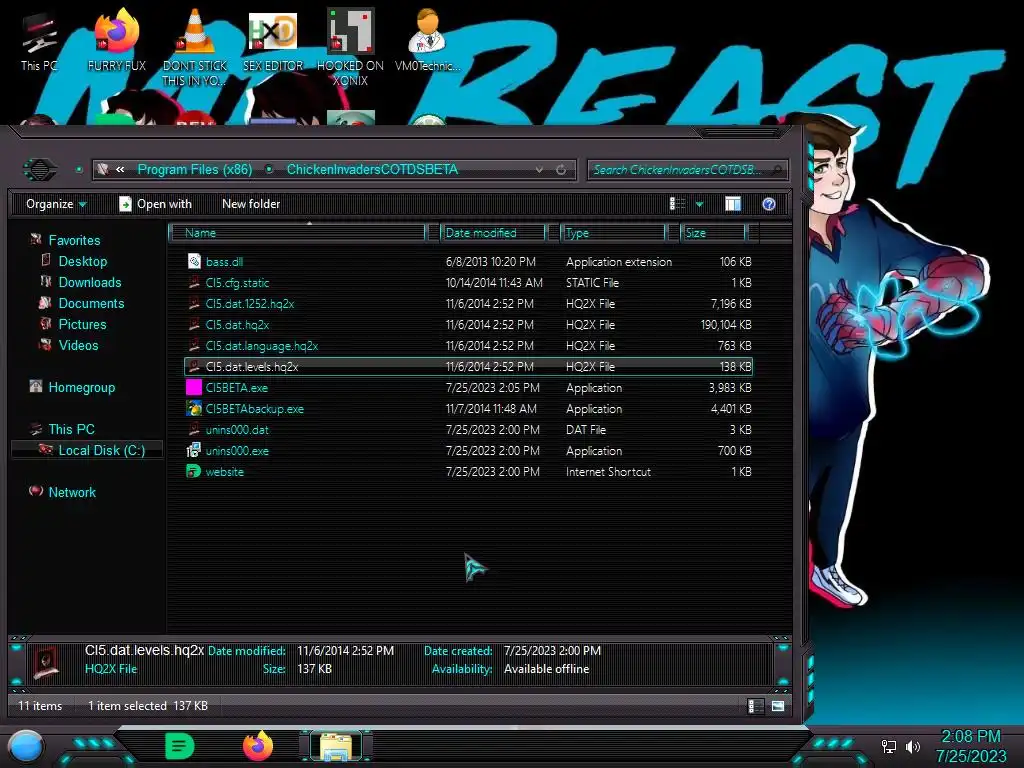Open the address bar history dropdown
Image resolution: width=1024 pixels, height=768 pixels.
coord(539,170)
